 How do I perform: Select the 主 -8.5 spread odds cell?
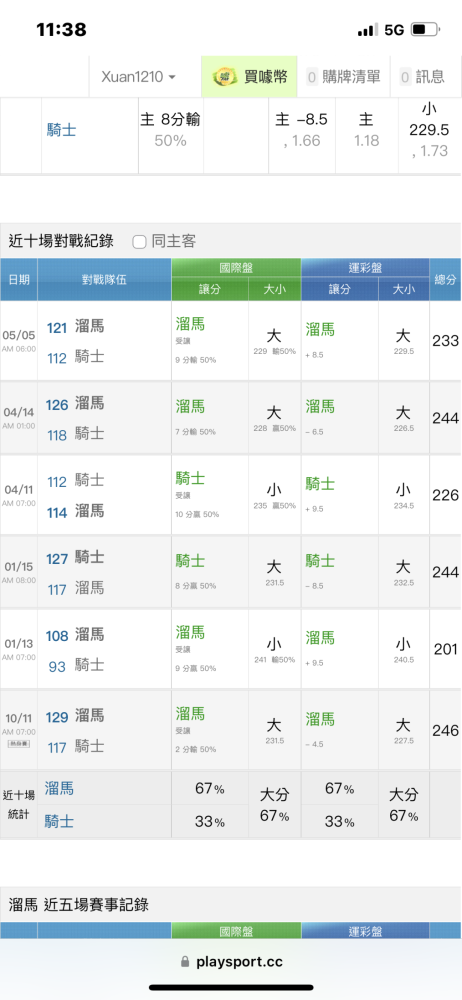click(302, 130)
